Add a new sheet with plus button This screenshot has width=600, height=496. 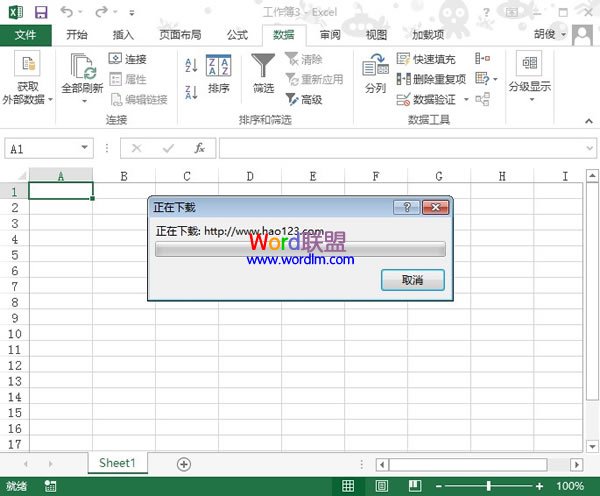coord(184,464)
